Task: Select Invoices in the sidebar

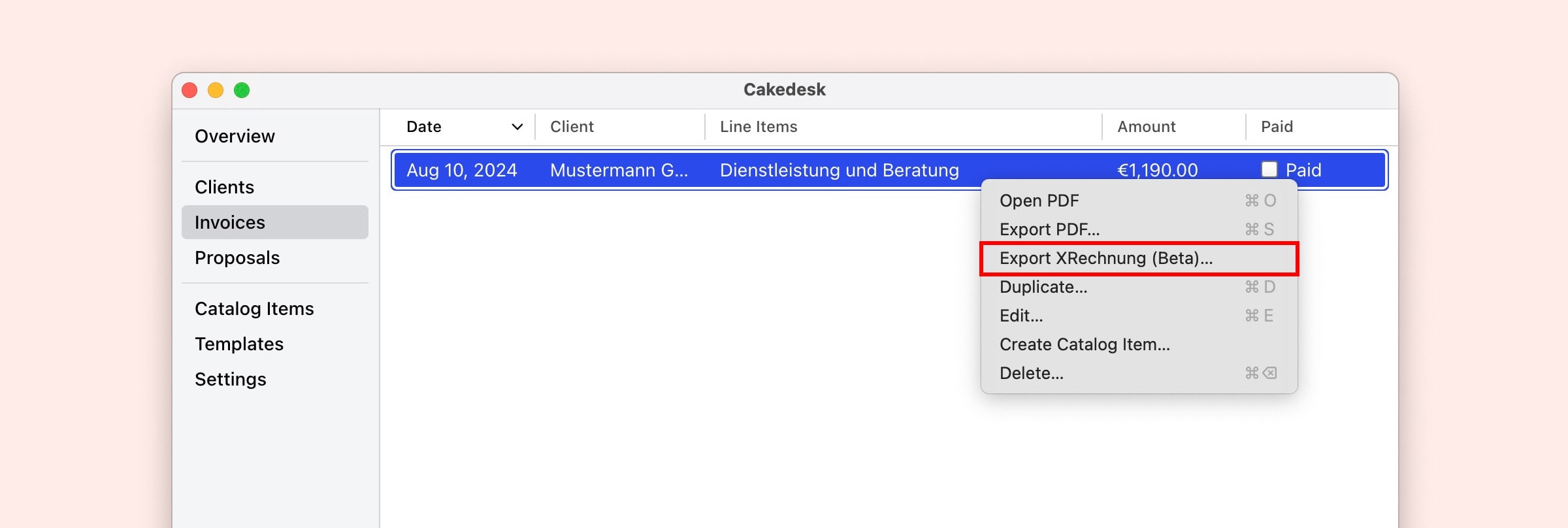Action: (x=230, y=222)
